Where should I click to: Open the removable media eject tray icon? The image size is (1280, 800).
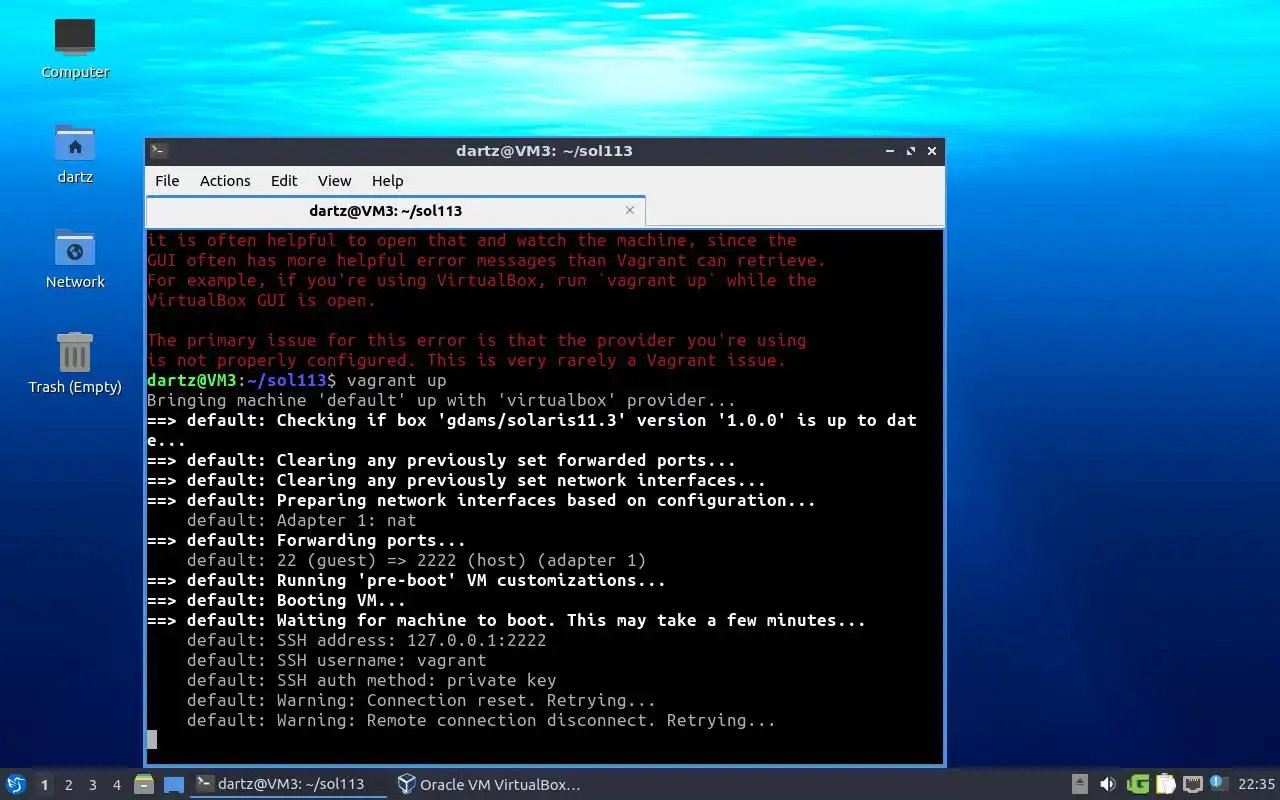click(x=1080, y=784)
